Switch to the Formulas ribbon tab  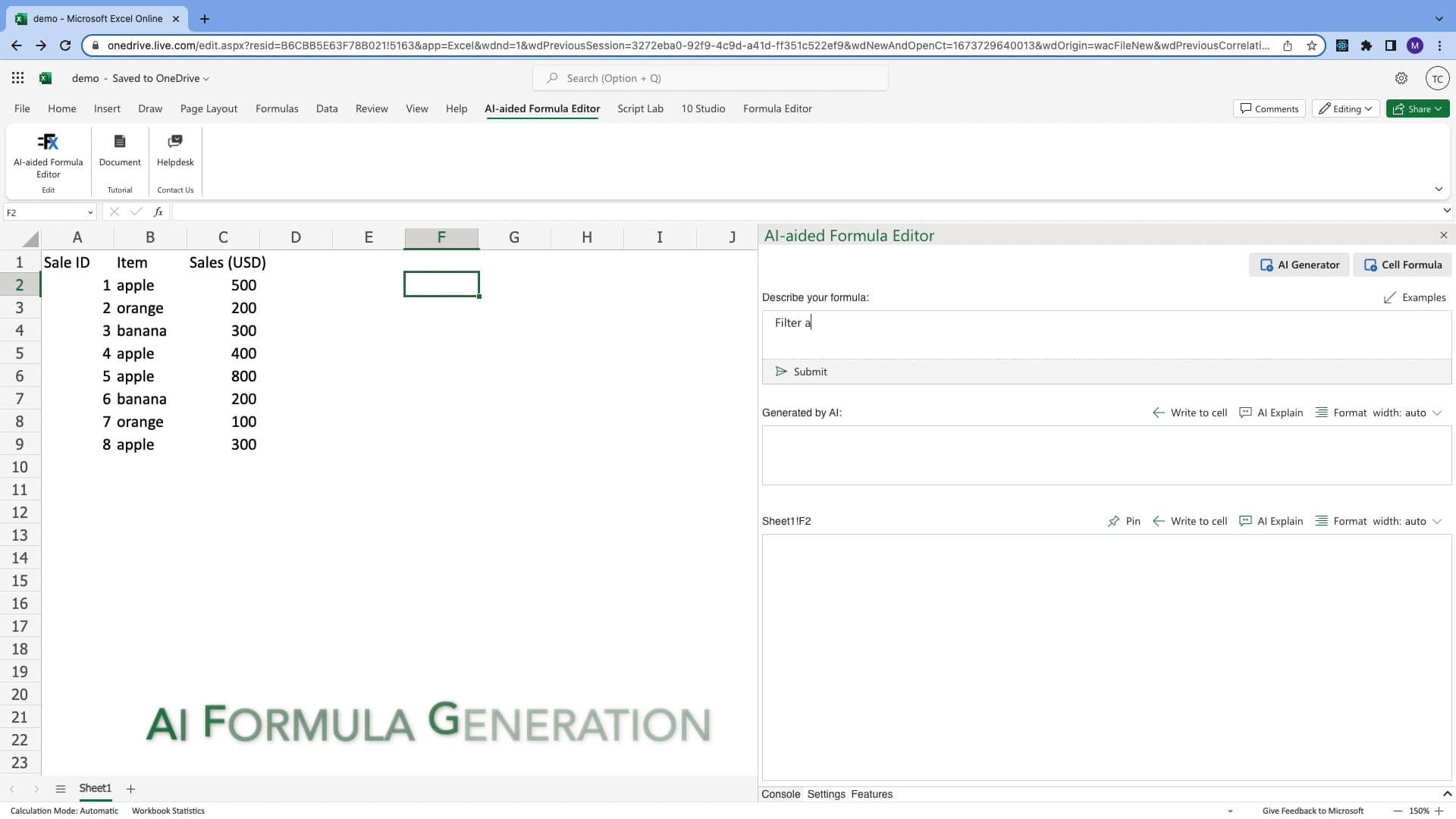point(277,108)
